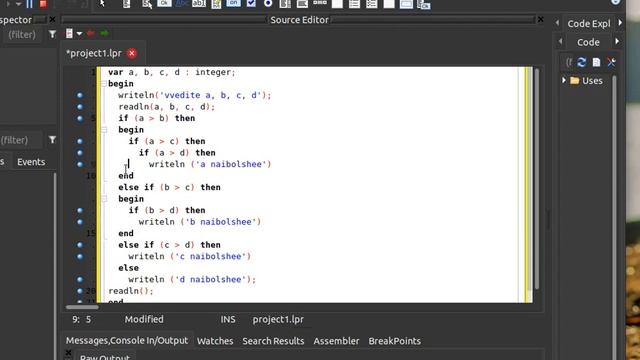Screen dimensions: 640x360
Task: Pick the TScrollBar component icon
Action: pos(320,3)
